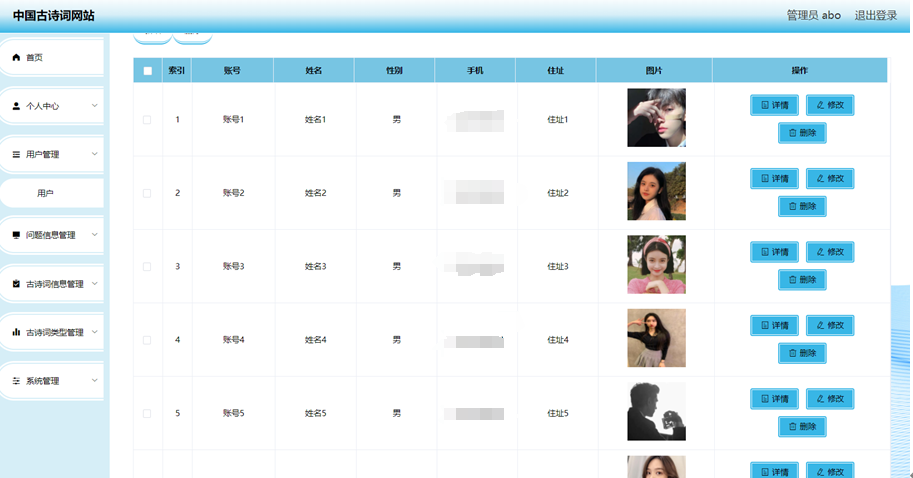Click the 手机 column header
913x478 pixels.
tap(475, 70)
